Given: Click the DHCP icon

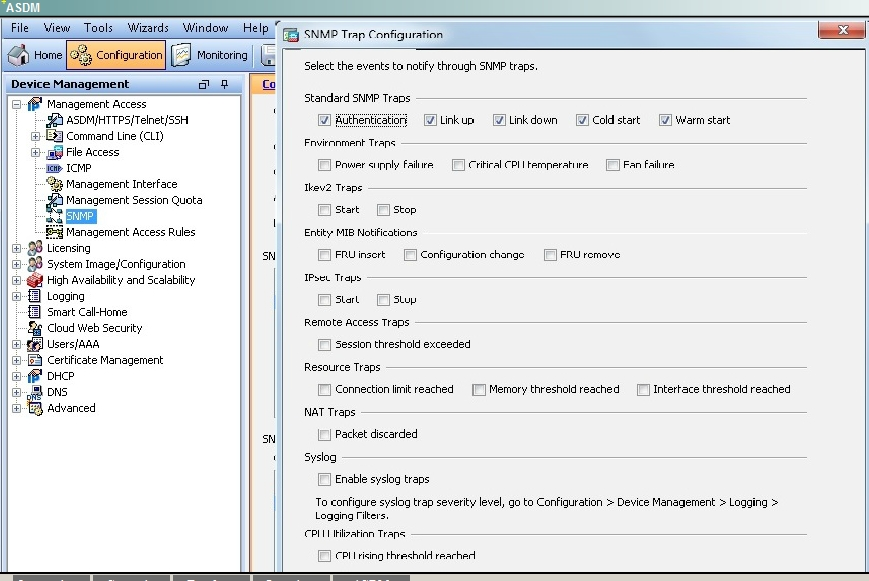Looking at the screenshot, I should click(x=35, y=376).
